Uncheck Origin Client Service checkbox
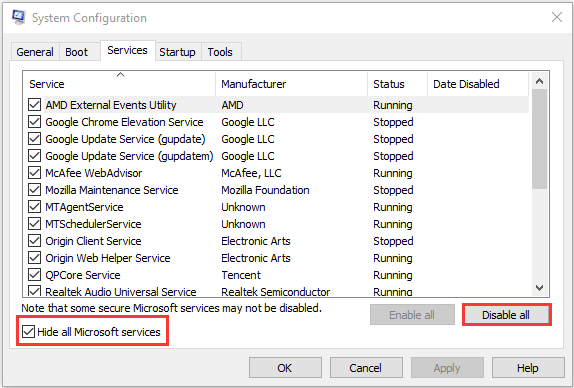This screenshot has height=388, width=574. click(x=34, y=241)
